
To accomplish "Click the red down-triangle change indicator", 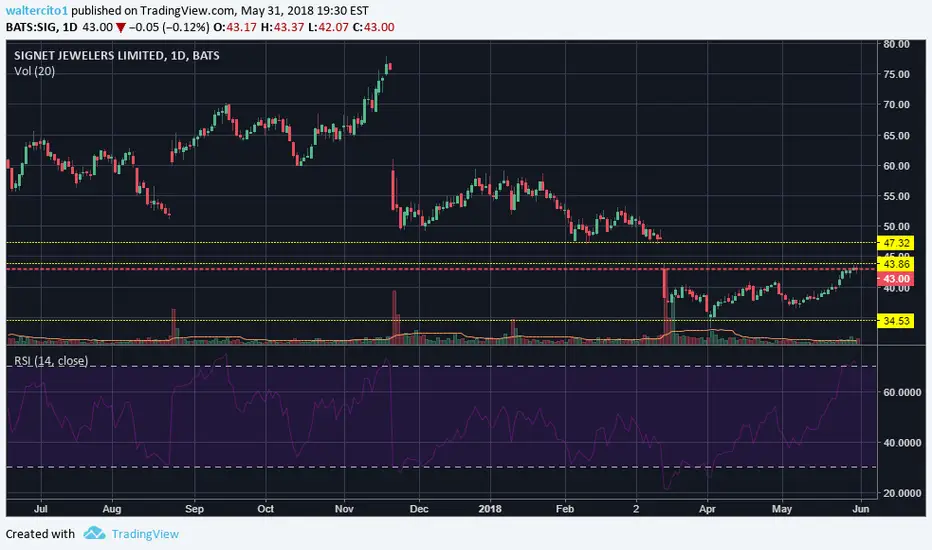I will [121, 27].
